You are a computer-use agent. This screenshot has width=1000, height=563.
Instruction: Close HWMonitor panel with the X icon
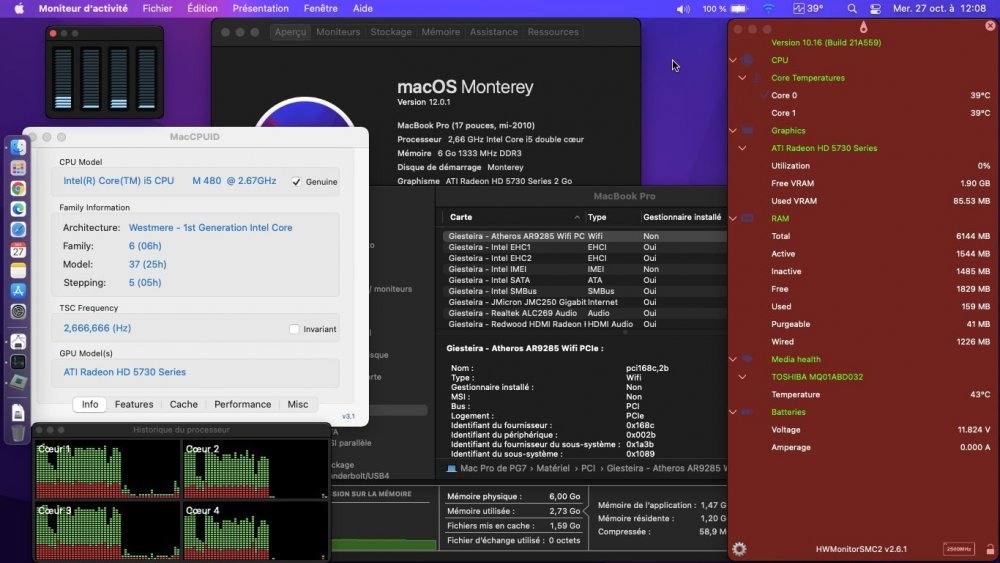point(990,26)
